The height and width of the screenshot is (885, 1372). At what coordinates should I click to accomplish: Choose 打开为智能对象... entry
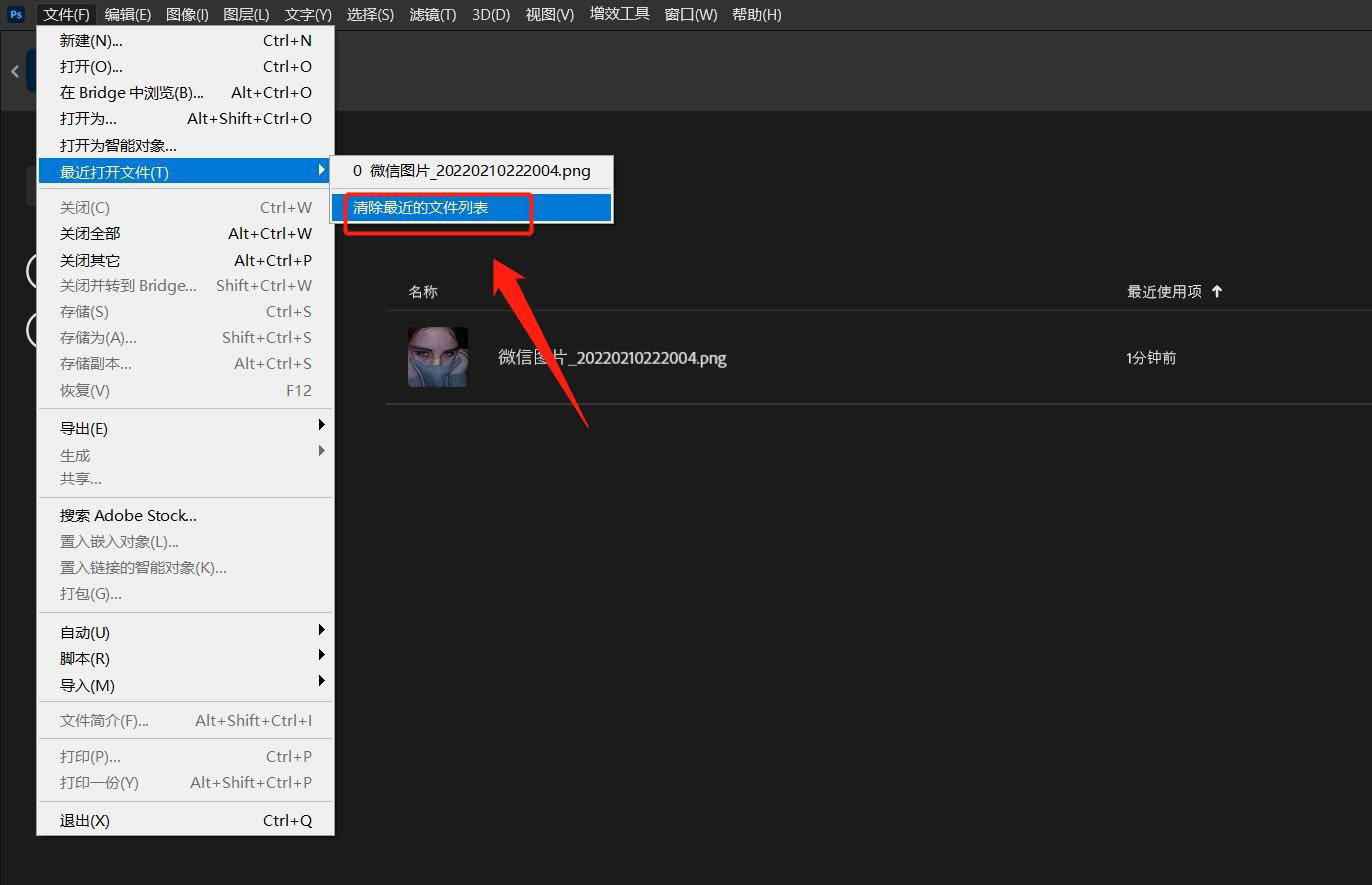point(186,145)
